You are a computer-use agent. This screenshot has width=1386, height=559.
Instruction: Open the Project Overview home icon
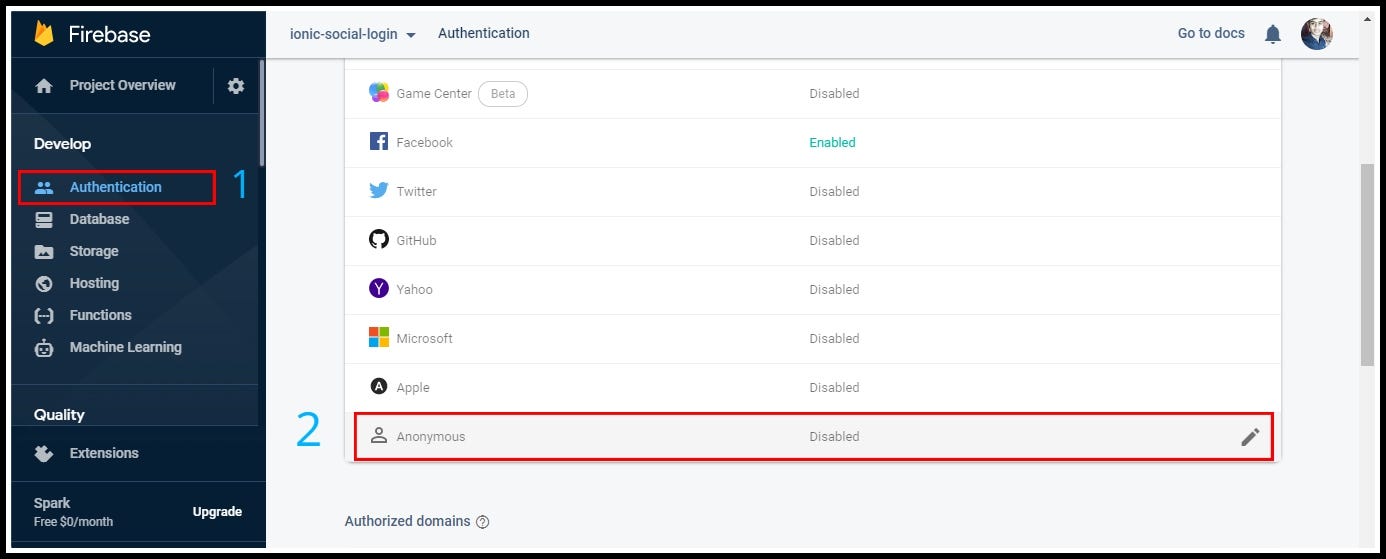click(x=44, y=86)
